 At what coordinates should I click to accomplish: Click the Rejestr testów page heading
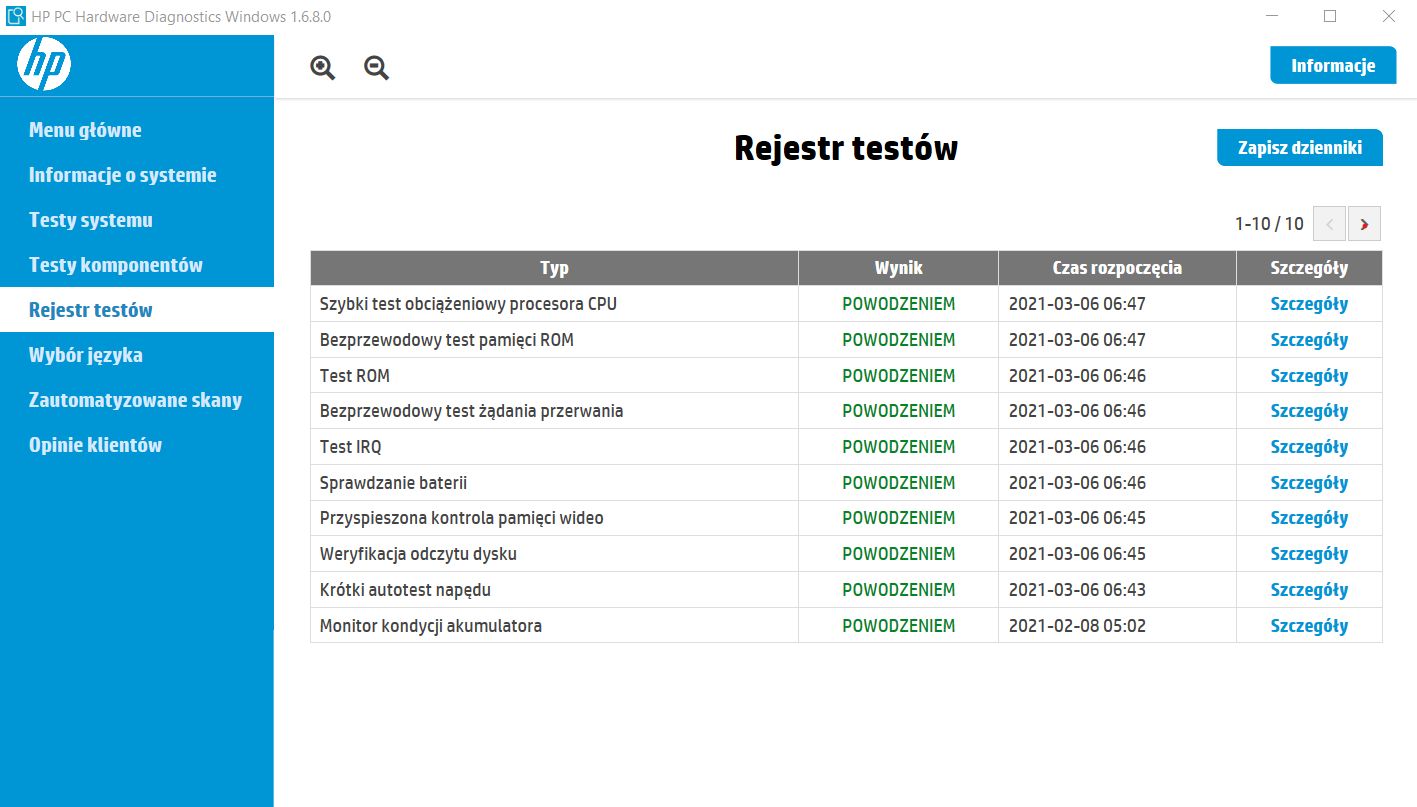(846, 148)
